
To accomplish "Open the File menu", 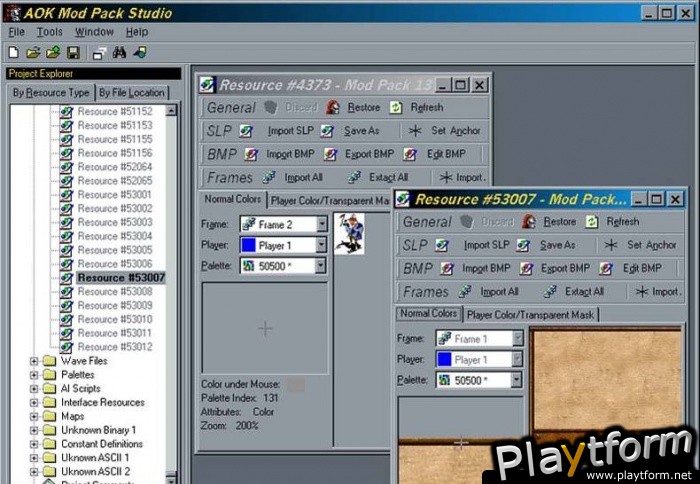I will [x=16, y=32].
